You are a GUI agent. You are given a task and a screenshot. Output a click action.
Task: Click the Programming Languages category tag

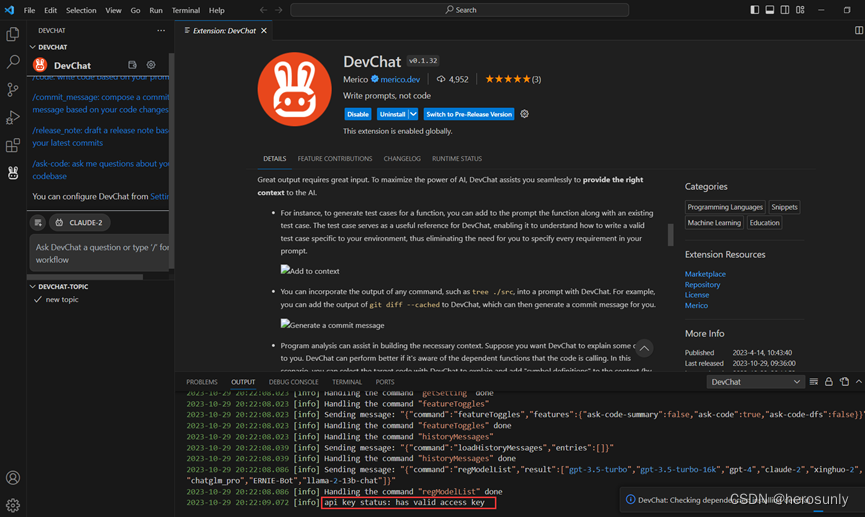pos(725,207)
